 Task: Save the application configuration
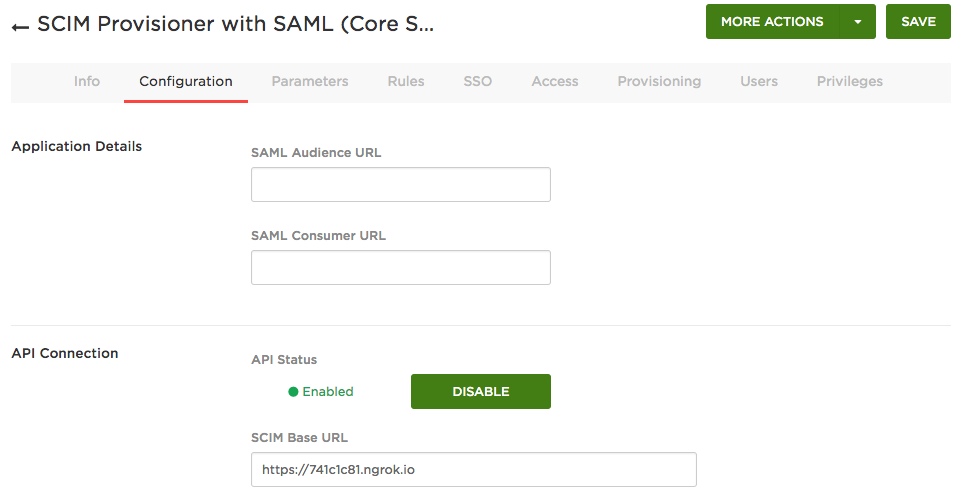[x=918, y=22]
